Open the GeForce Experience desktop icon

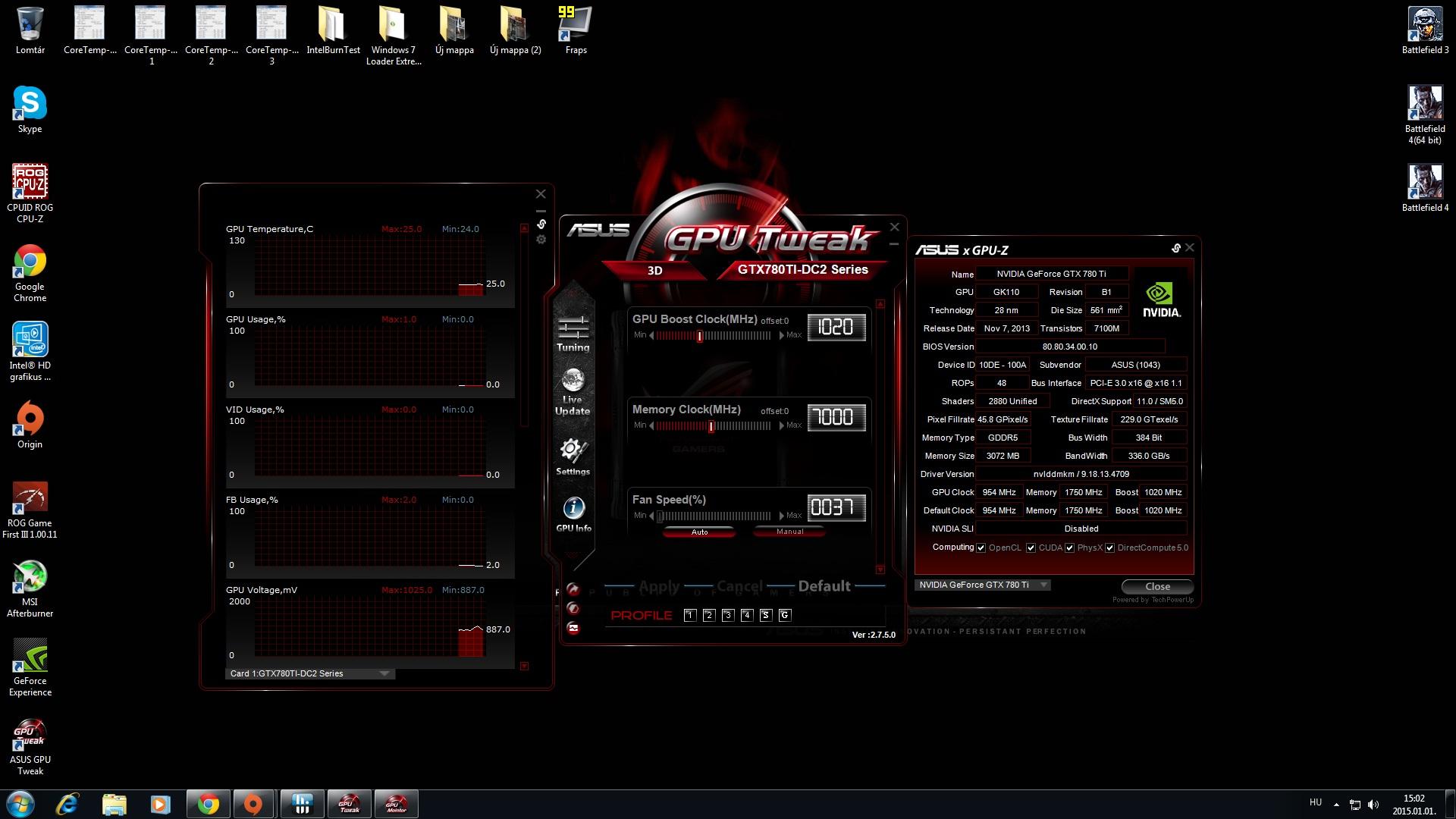point(30,667)
